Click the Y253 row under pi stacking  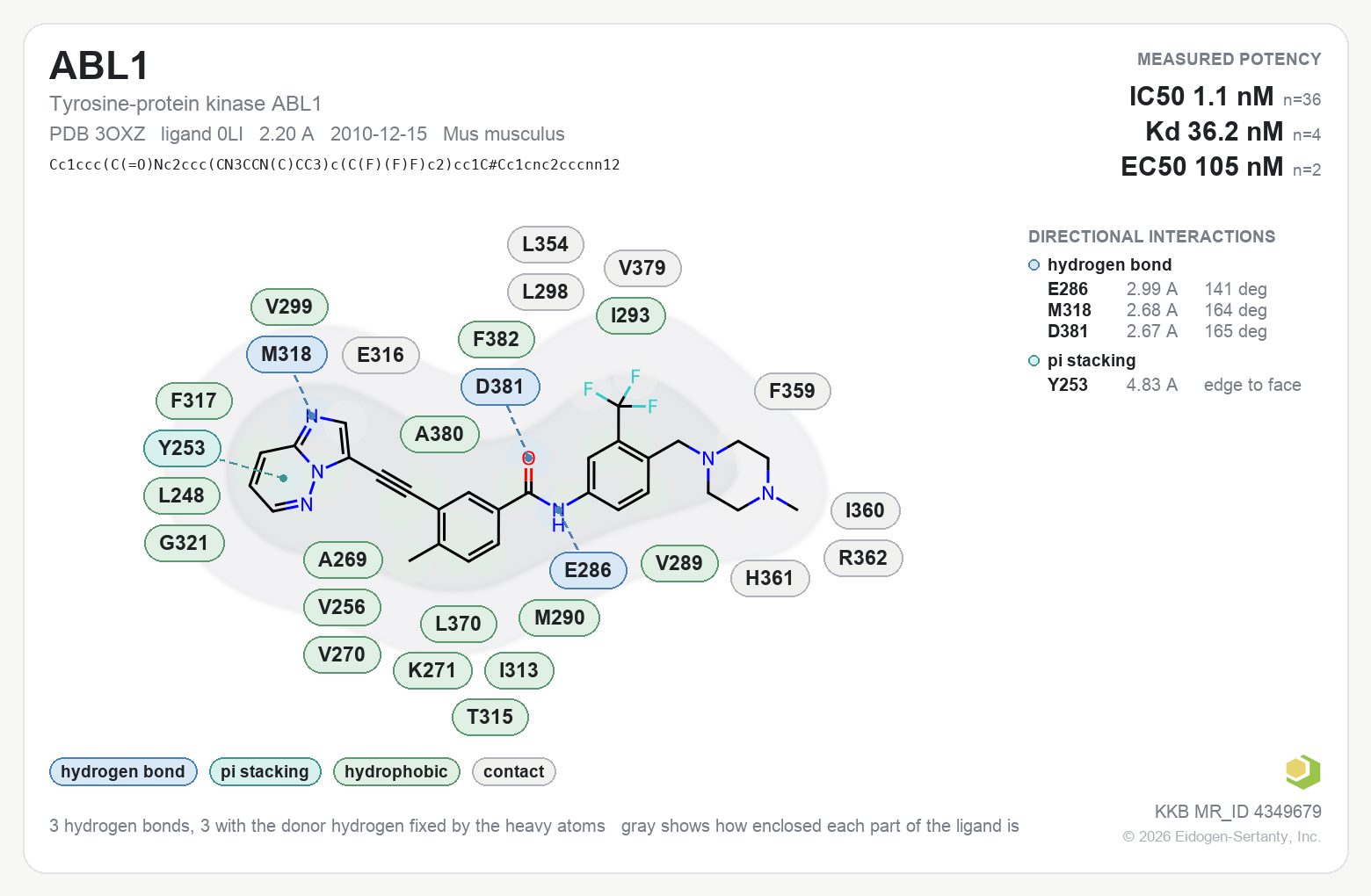point(1174,385)
